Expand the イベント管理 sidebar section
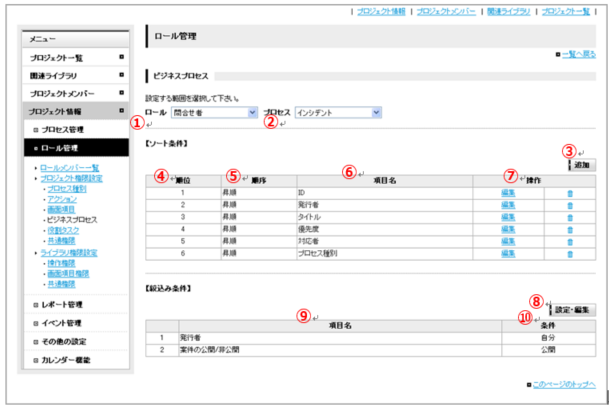 point(76,323)
